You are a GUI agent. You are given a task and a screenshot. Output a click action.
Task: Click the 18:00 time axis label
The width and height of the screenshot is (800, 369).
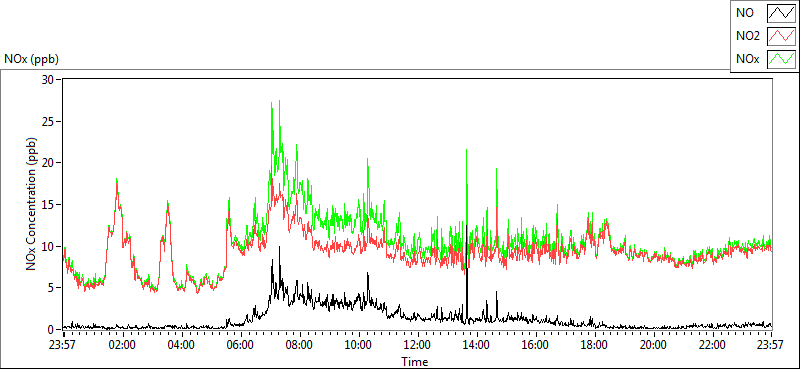click(594, 344)
